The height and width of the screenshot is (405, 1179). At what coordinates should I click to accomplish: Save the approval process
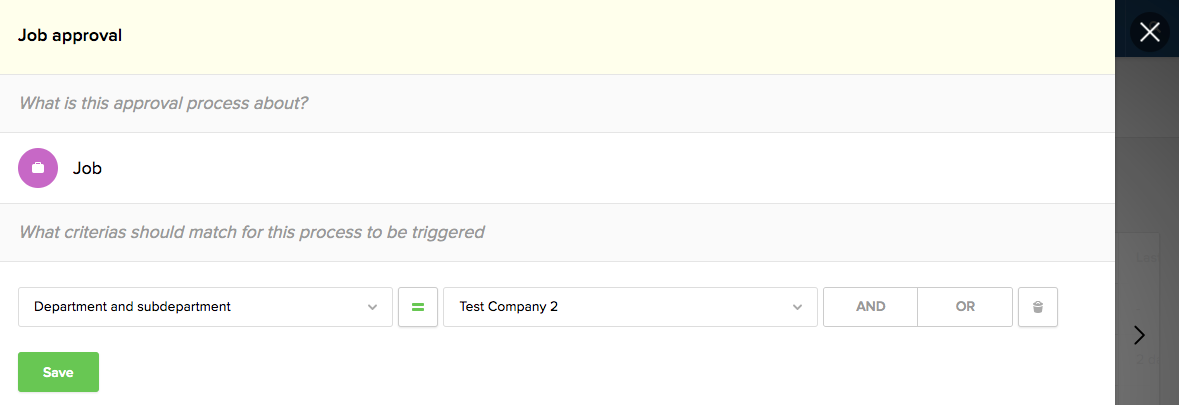click(x=58, y=372)
